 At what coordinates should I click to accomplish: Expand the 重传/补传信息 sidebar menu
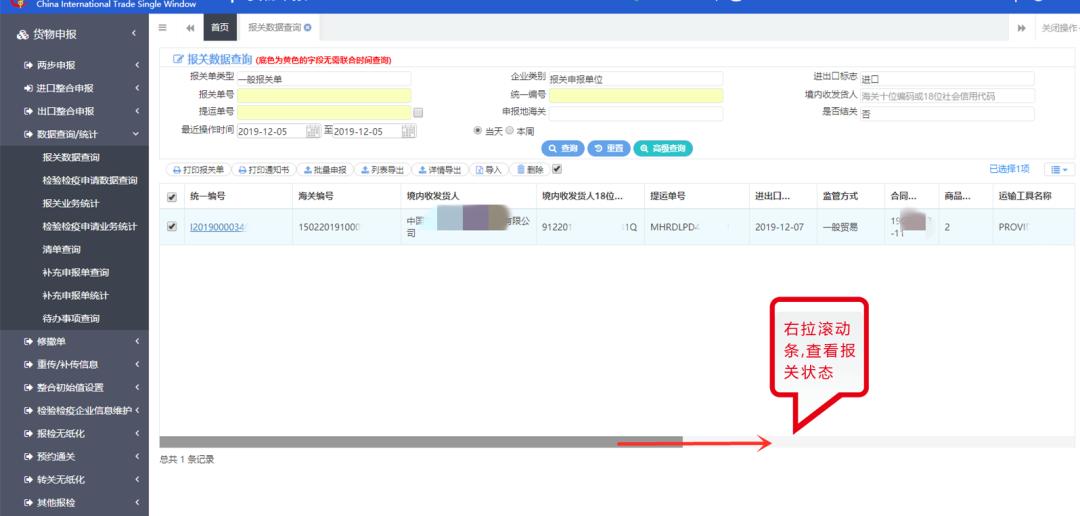coord(74,364)
